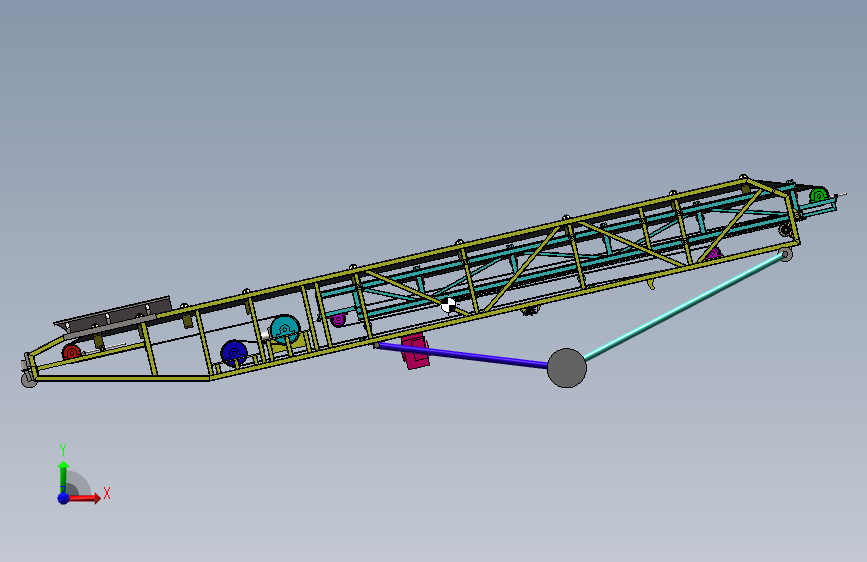The width and height of the screenshot is (867, 562).
Task: Click the black-and-white center of mass marker
Action: pos(448,305)
